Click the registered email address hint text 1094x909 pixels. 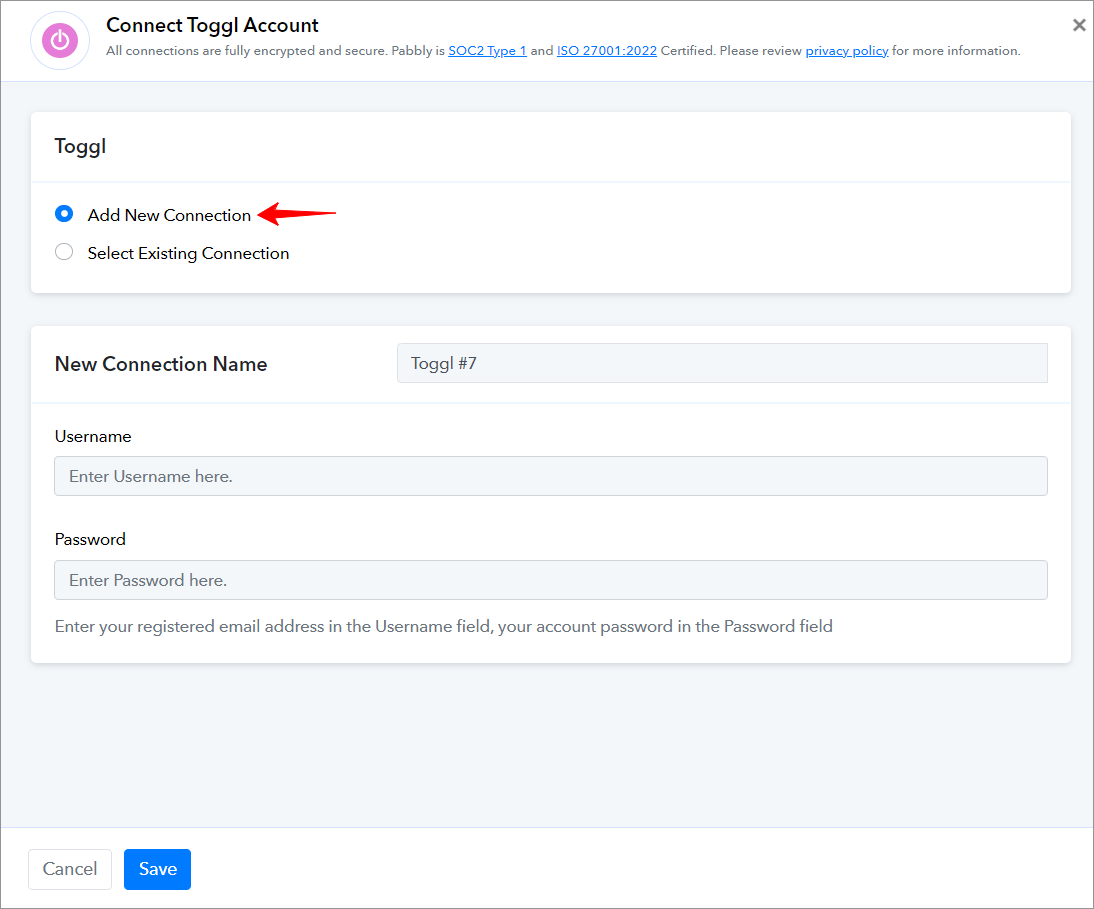(444, 626)
